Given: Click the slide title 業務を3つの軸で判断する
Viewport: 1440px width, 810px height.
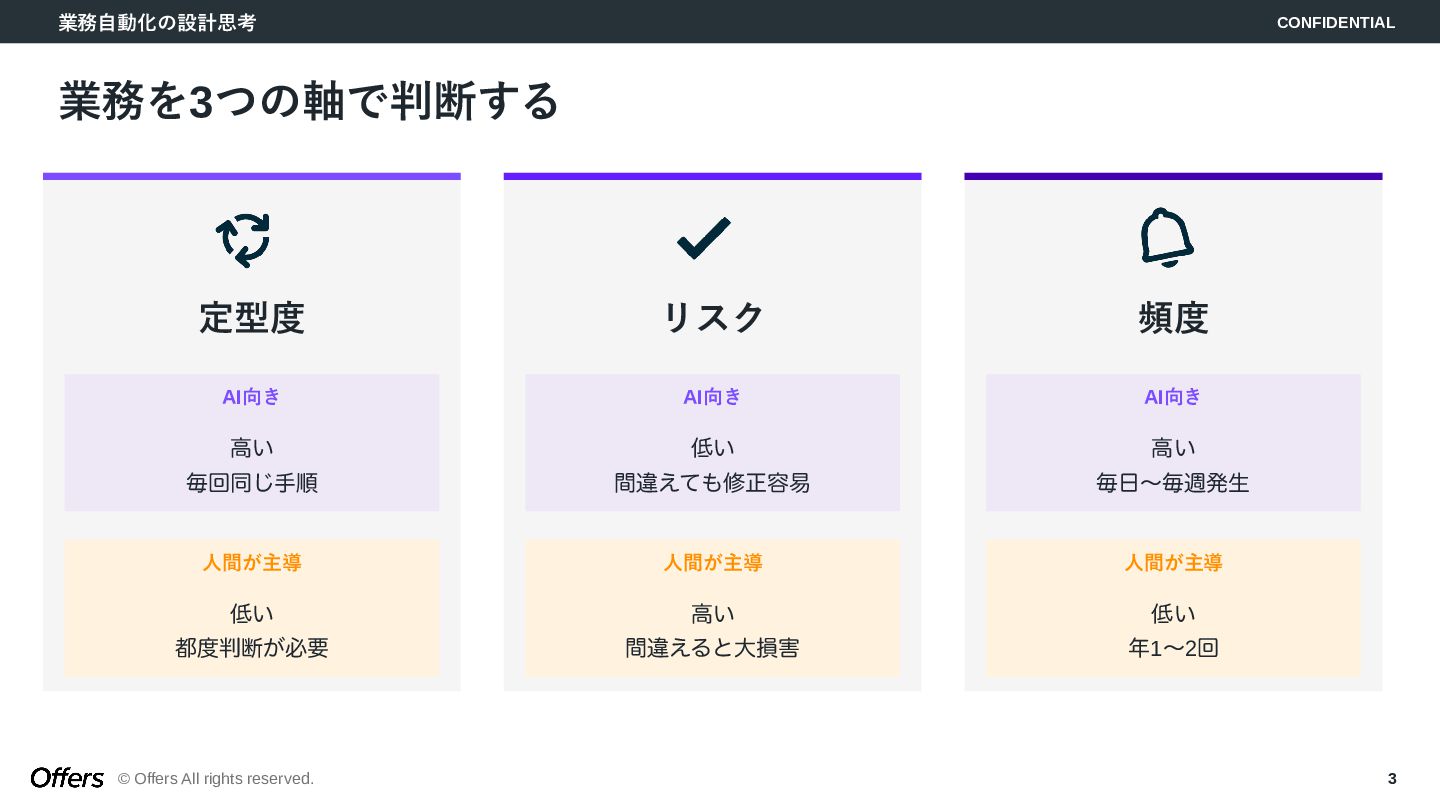Looking at the screenshot, I should [309, 101].
